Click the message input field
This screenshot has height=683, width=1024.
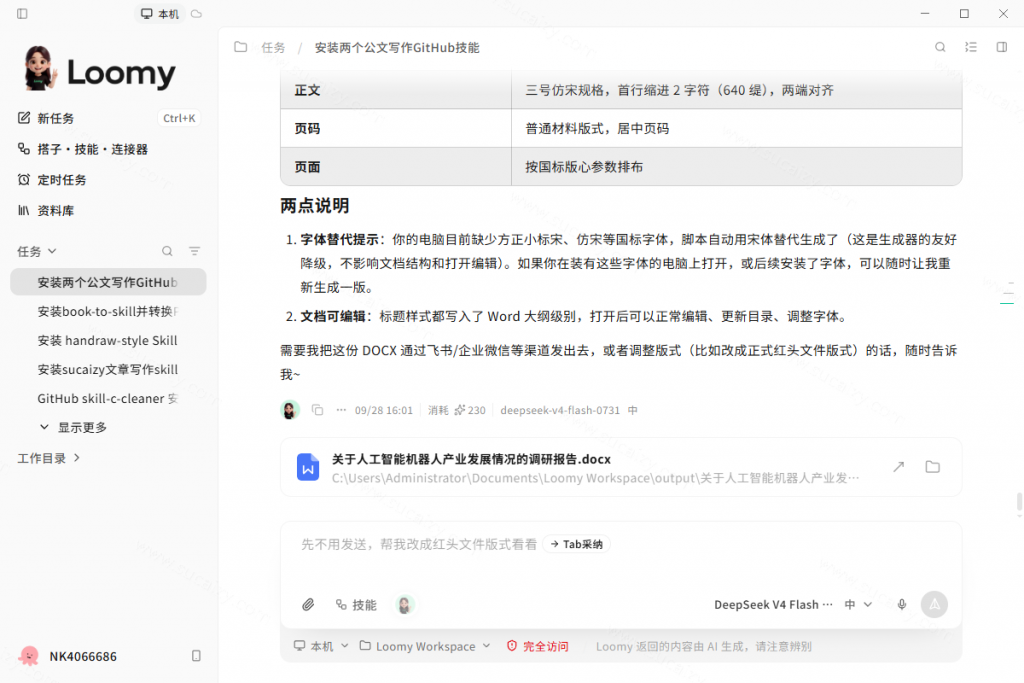(x=620, y=555)
